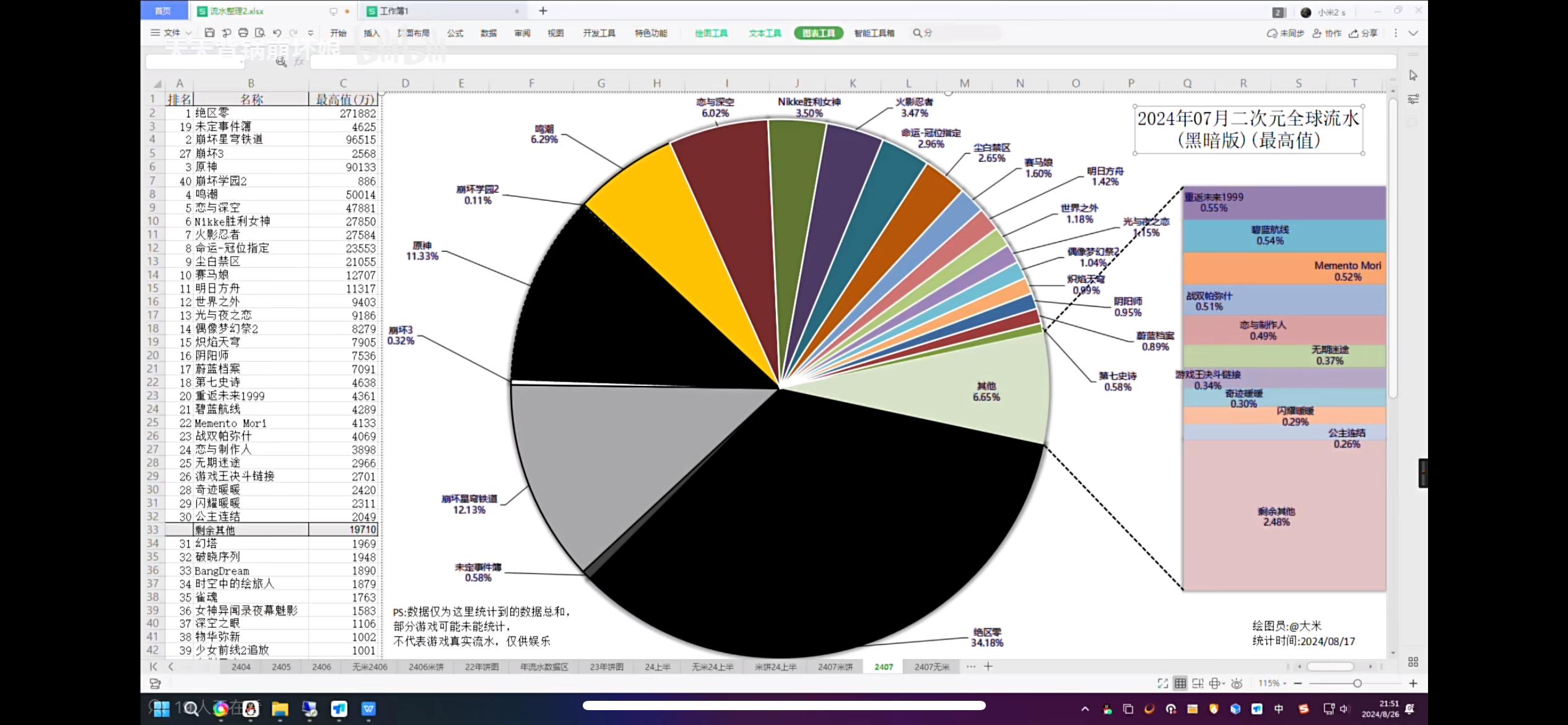
Task: Open Print Preview from quick toolbar
Action: pos(260,33)
